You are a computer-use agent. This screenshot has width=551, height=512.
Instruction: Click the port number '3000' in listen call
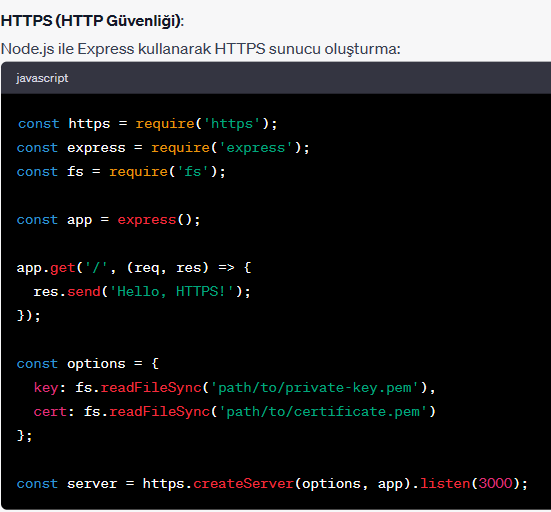(495, 484)
